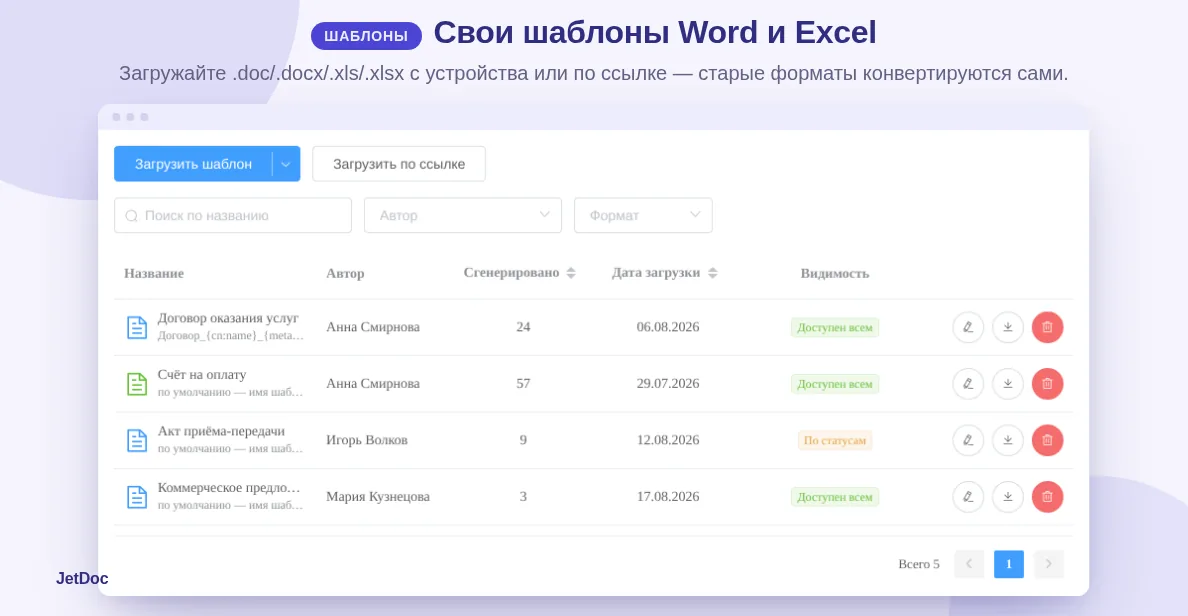Screen dimensions: 1188x616
Task: Edit the Договор оказания услуг template
Action: (x=968, y=327)
